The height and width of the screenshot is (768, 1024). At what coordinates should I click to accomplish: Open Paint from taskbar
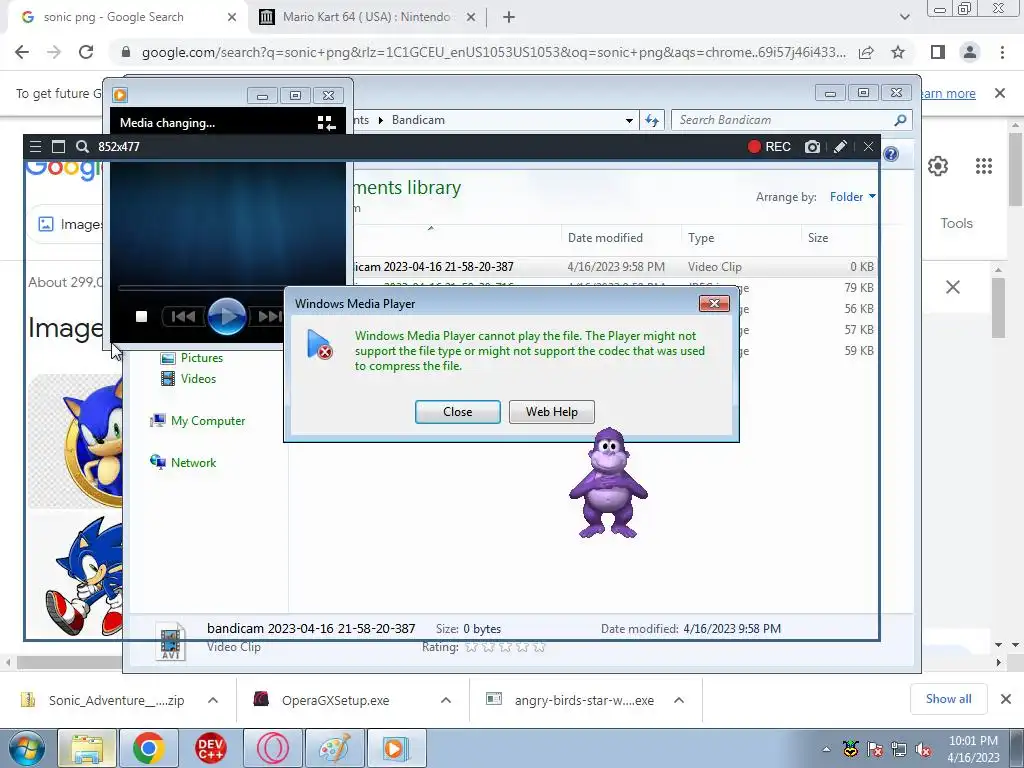click(x=334, y=748)
